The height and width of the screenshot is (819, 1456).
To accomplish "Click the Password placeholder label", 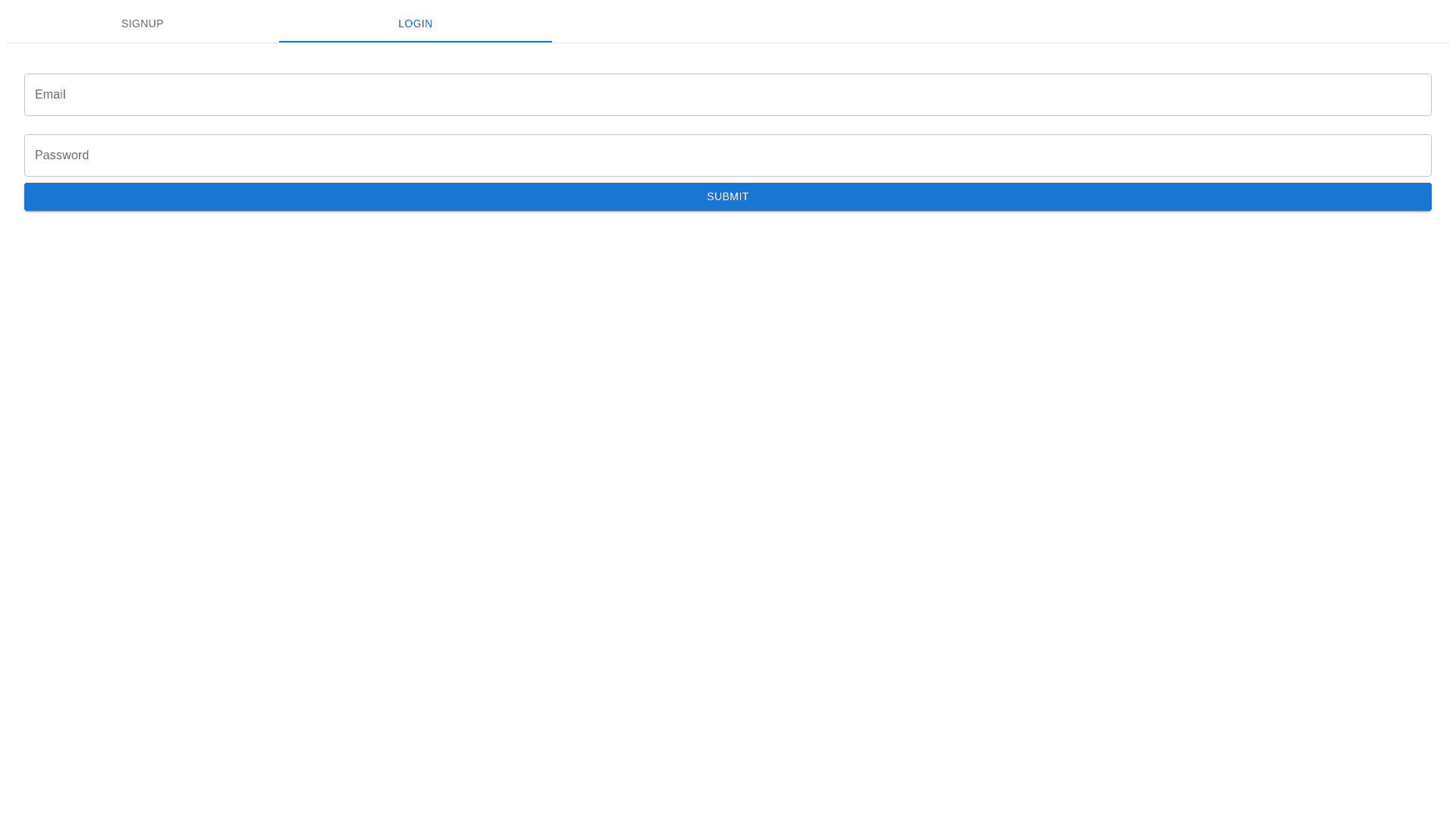I will pos(61,155).
